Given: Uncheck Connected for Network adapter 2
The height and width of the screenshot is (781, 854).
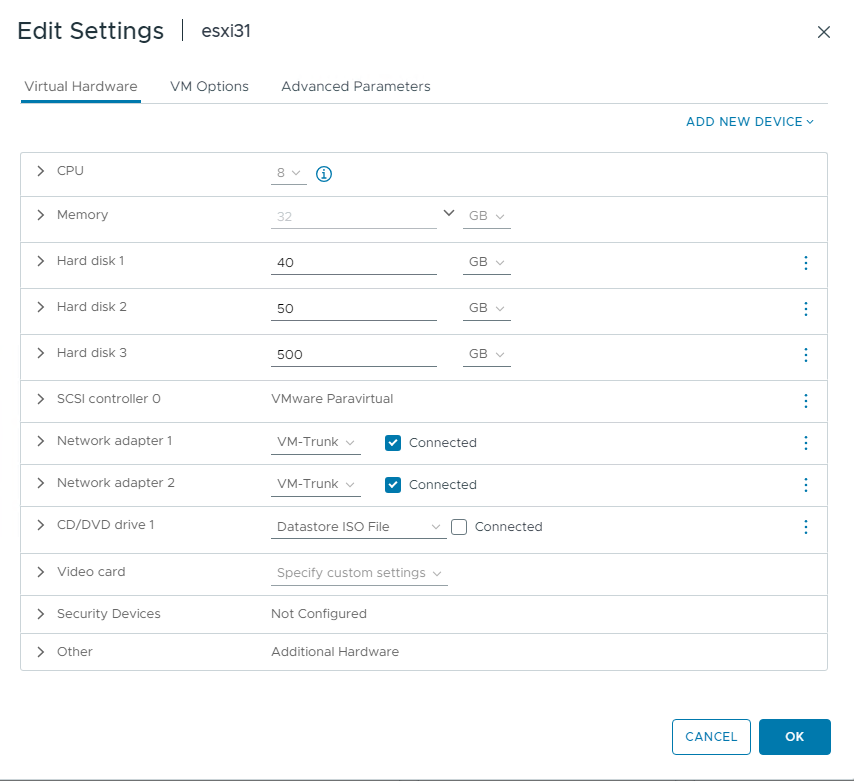Looking at the screenshot, I should (x=393, y=485).
